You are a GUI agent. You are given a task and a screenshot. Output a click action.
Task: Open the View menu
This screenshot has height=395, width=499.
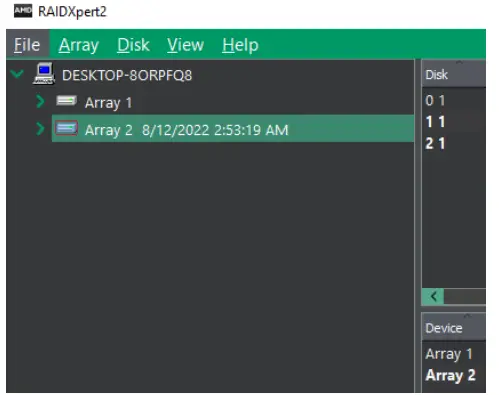185,45
